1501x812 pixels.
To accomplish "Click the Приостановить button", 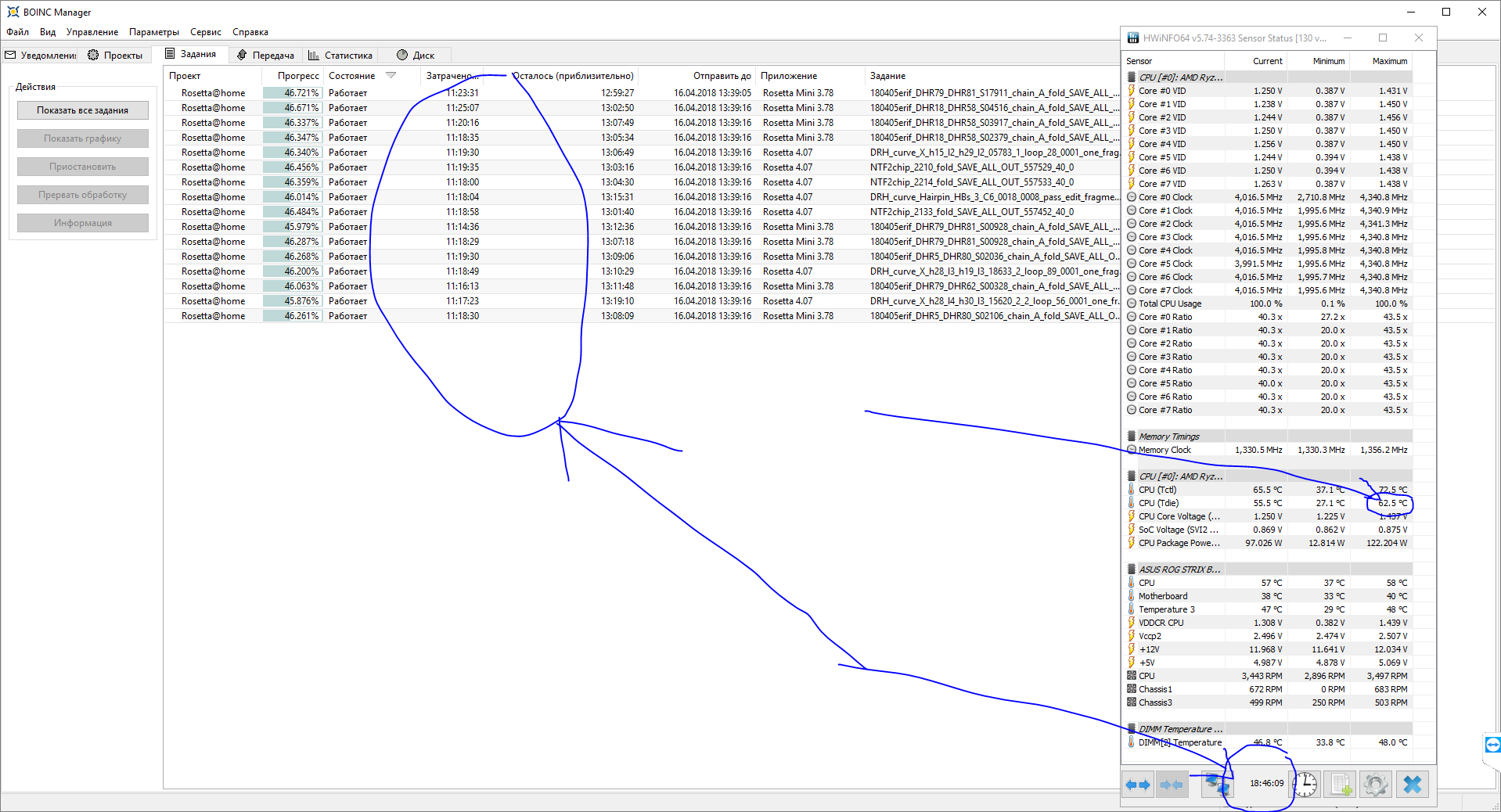I will 83,167.
